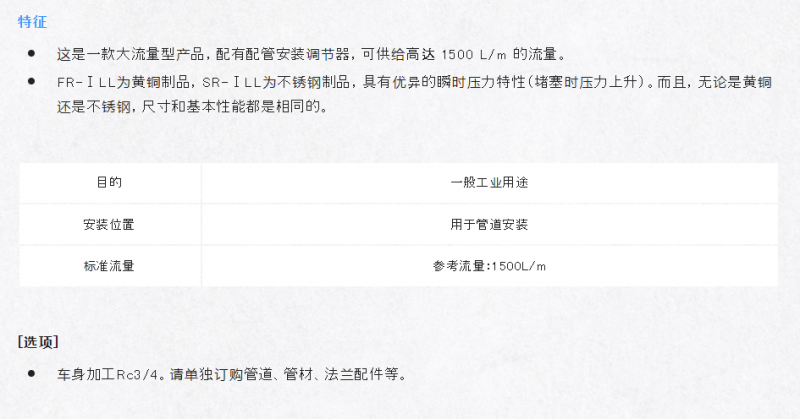Select the 一般工业用途 table cell
Image resolution: width=800 pixels, height=419 pixels.
point(489,182)
